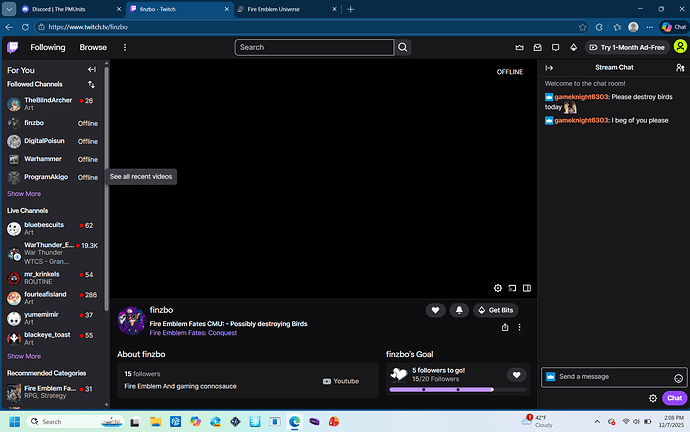Toggle notifications bell for finzbo
The image size is (690, 432).
459,310
